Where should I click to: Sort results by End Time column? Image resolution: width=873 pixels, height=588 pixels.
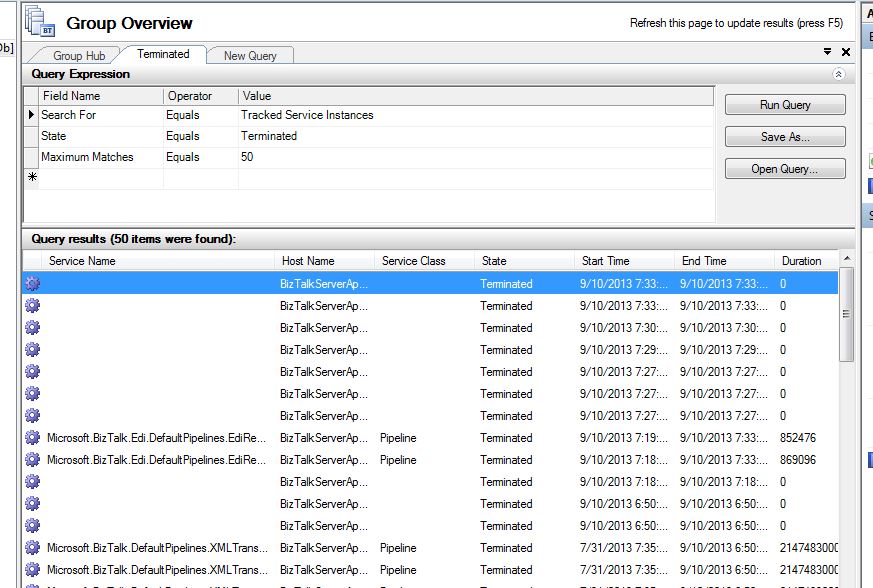click(724, 261)
